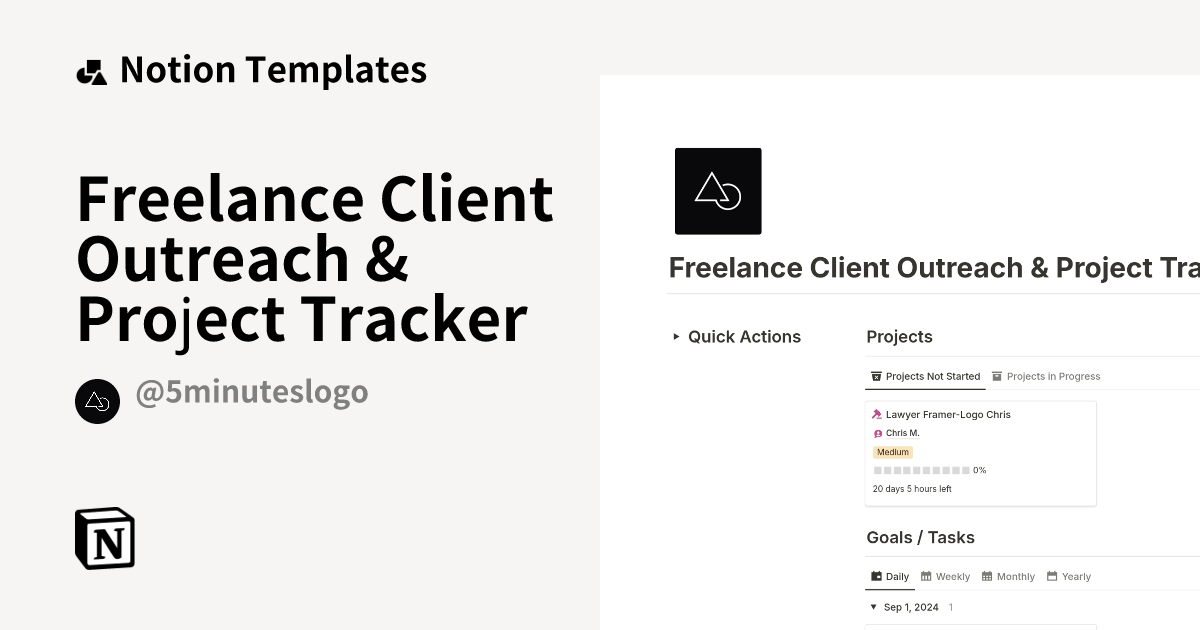Viewport: 1200px width, 630px height.
Task: Collapse the Sep 1, 2024 group
Action: (873, 607)
